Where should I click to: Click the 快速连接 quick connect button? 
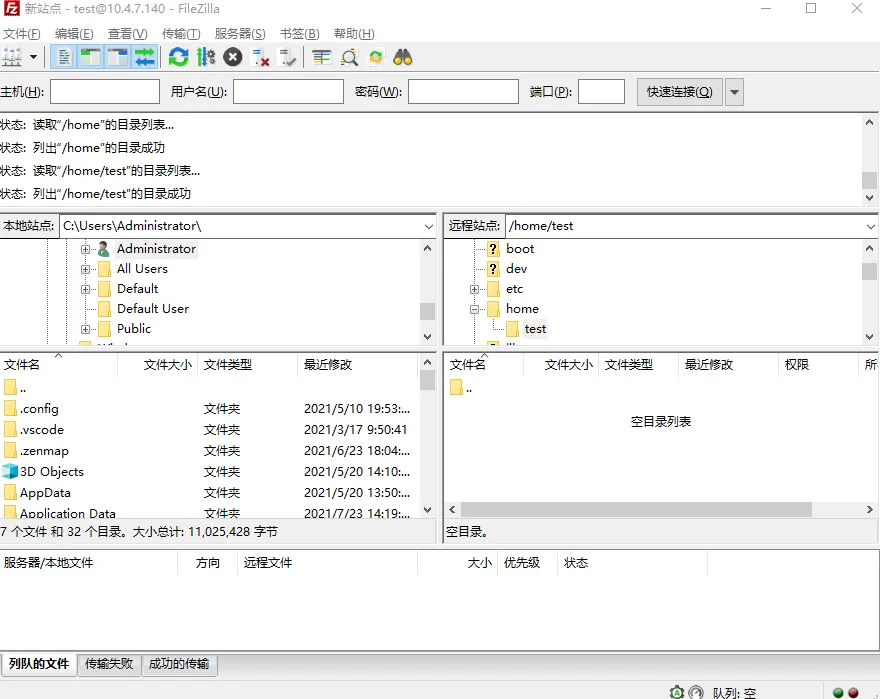tap(680, 92)
